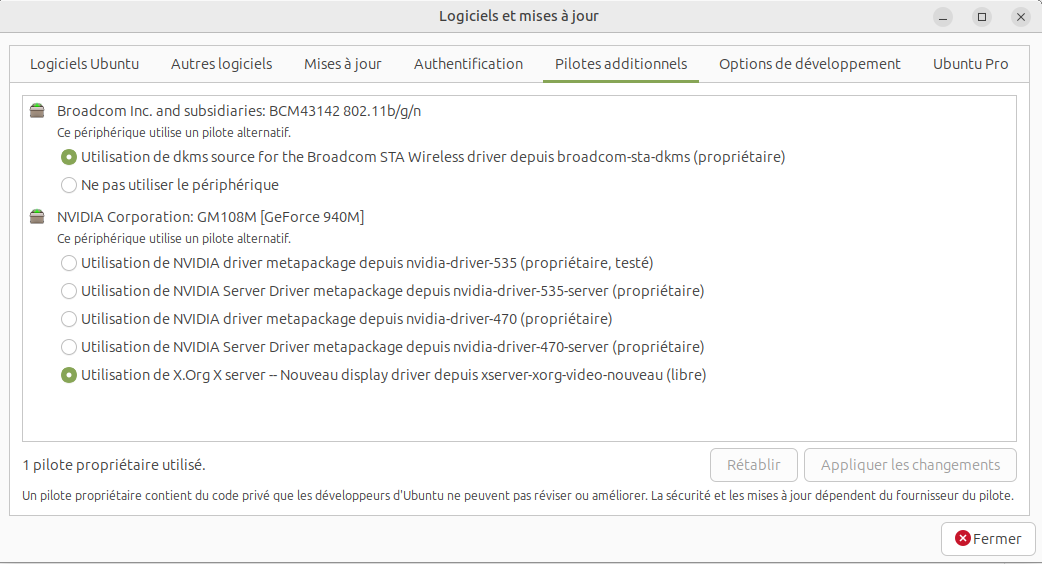1042x564 pixels.
Task: Click Appliquer les changements button
Action: pyautogui.click(x=910, y=465)
